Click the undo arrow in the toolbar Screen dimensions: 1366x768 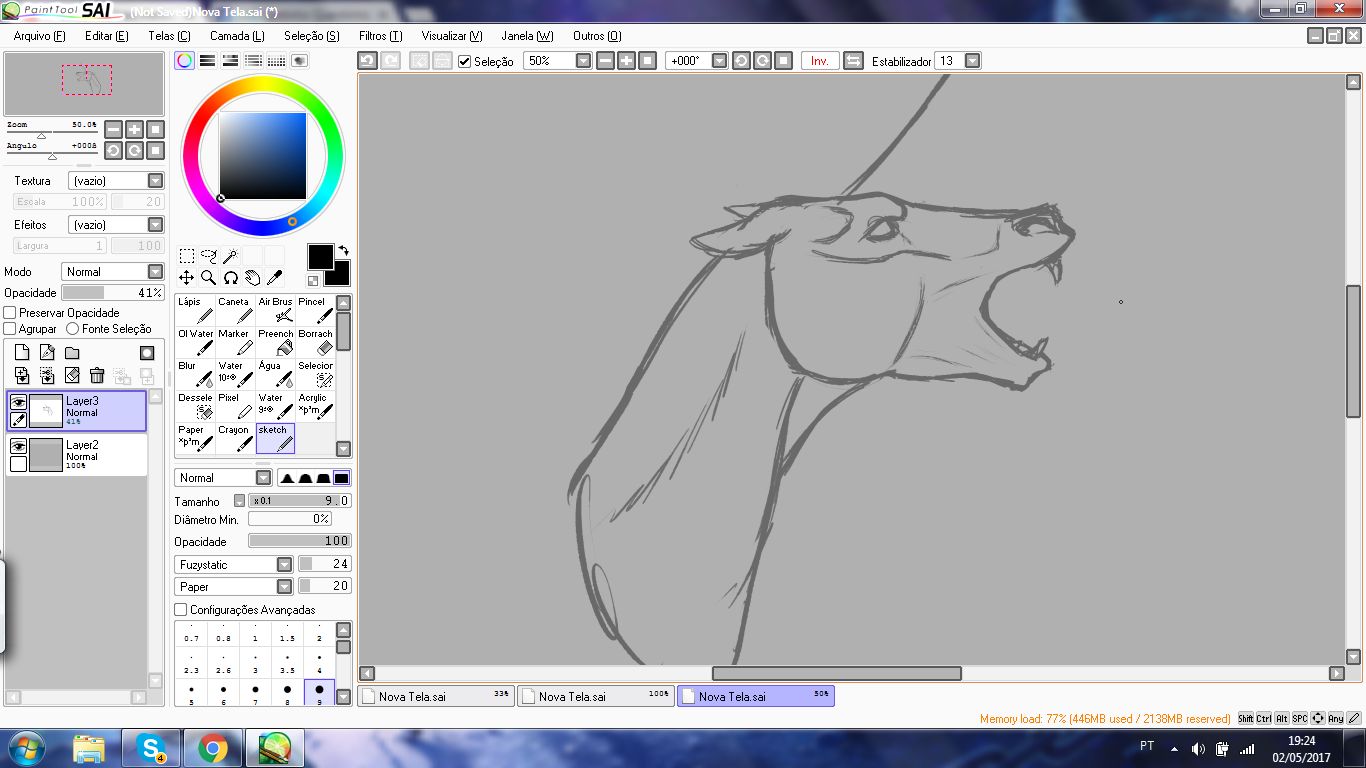coord(368,61)
